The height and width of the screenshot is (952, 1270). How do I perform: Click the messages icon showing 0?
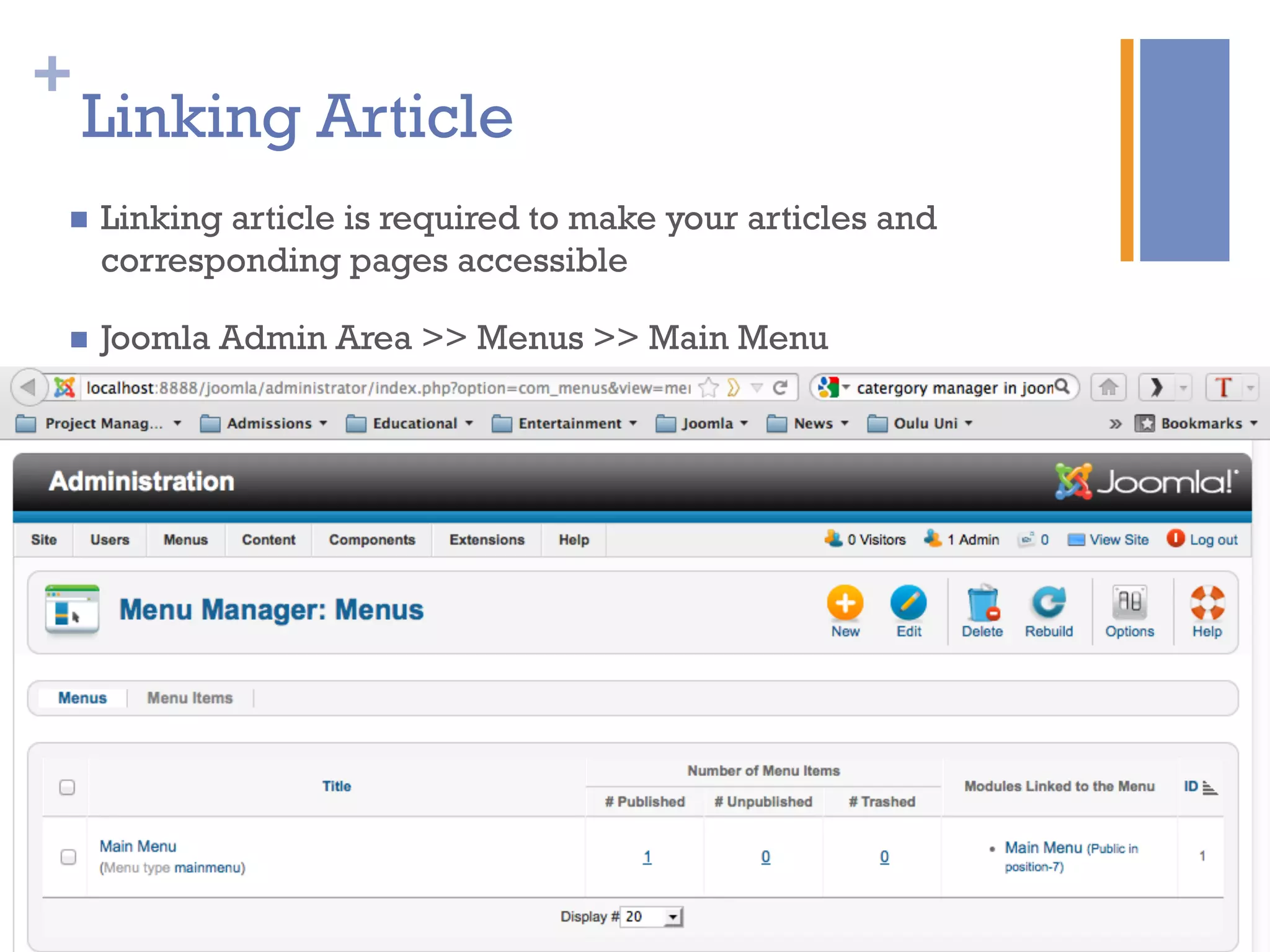(x=1026, y=539)
